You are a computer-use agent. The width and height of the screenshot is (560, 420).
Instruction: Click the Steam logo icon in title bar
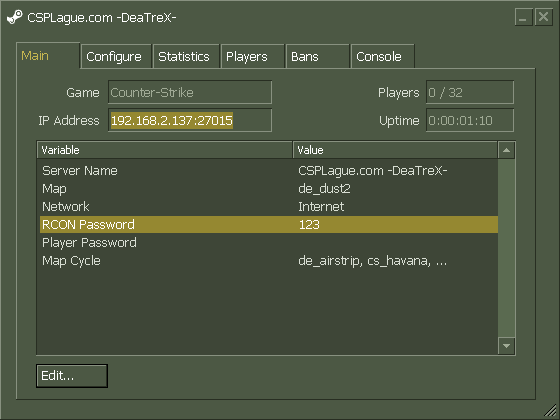[15, 17]
